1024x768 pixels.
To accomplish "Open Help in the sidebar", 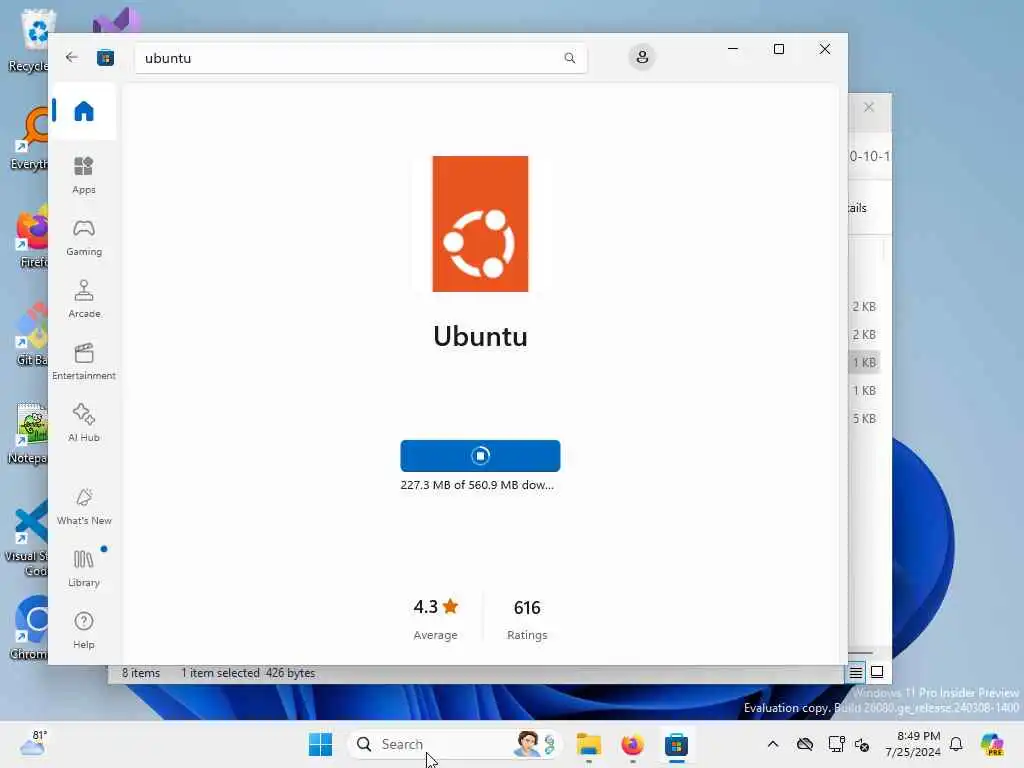I will [x=84, y=630].
